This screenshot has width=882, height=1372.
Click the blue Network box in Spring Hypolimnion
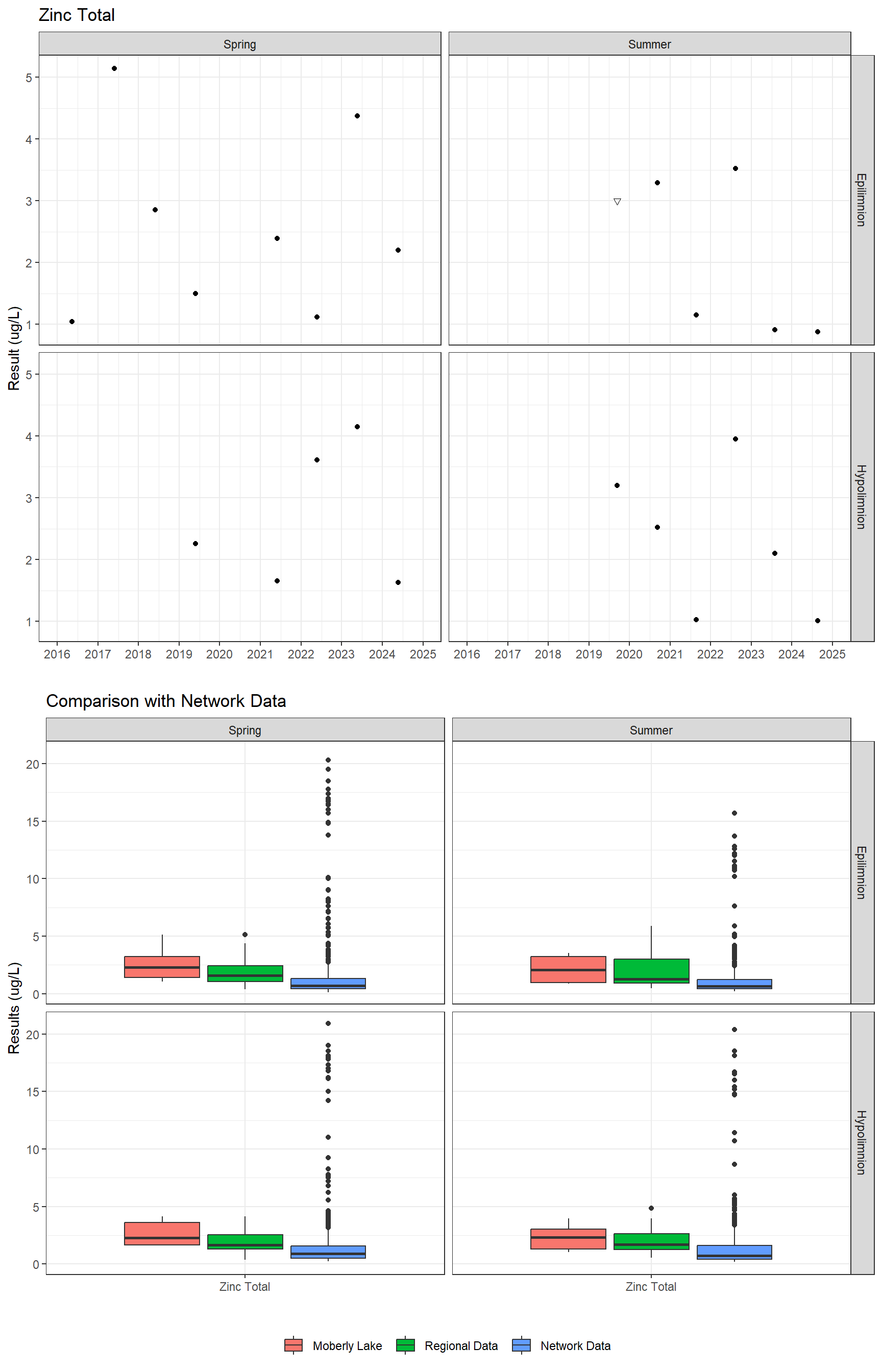[x=328, y=1252]
